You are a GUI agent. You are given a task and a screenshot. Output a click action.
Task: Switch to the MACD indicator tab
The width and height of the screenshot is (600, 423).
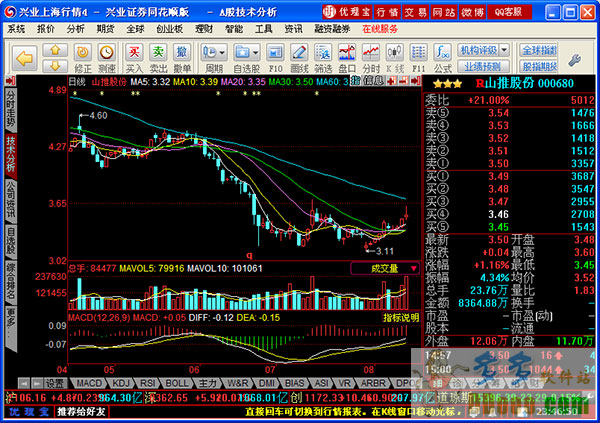89,383
